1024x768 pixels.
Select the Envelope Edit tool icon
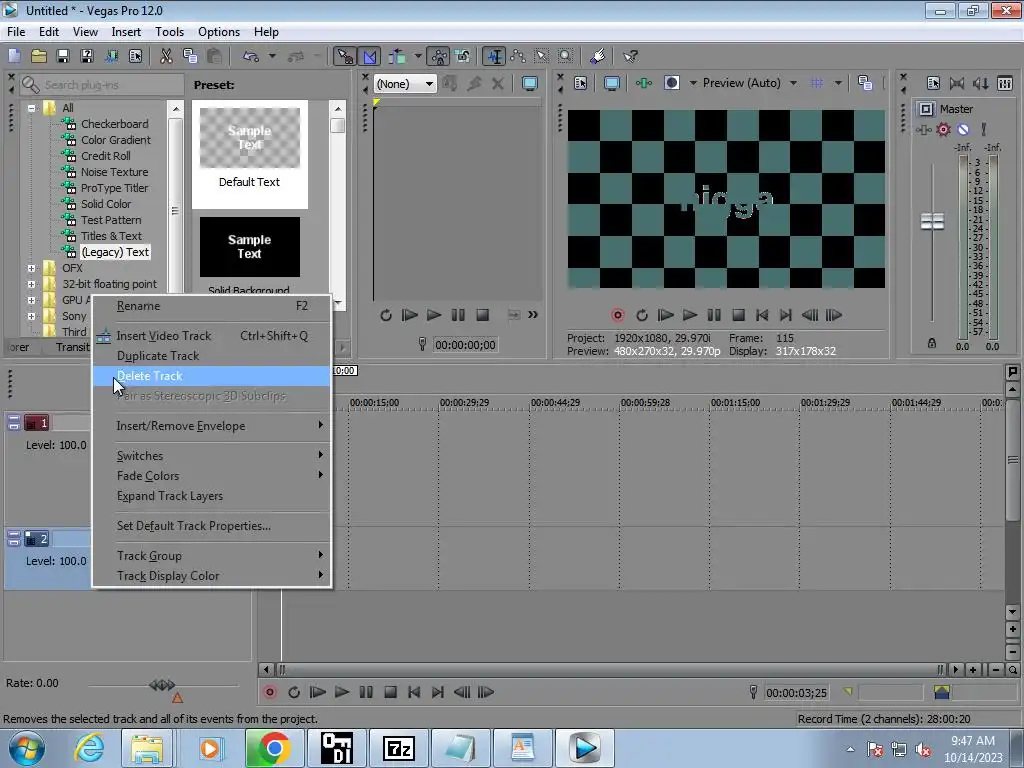pos(518,56)
